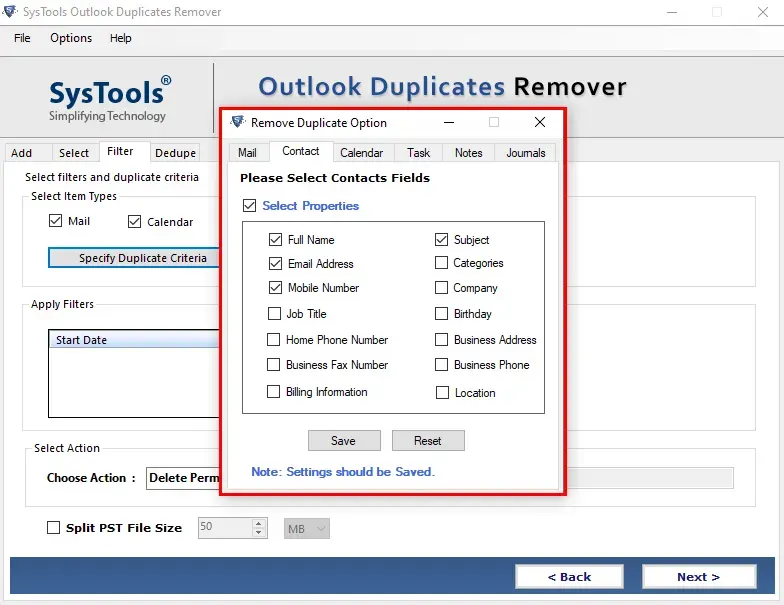
Task: Open the Choose Action dropdown
Action: point(183,478)
